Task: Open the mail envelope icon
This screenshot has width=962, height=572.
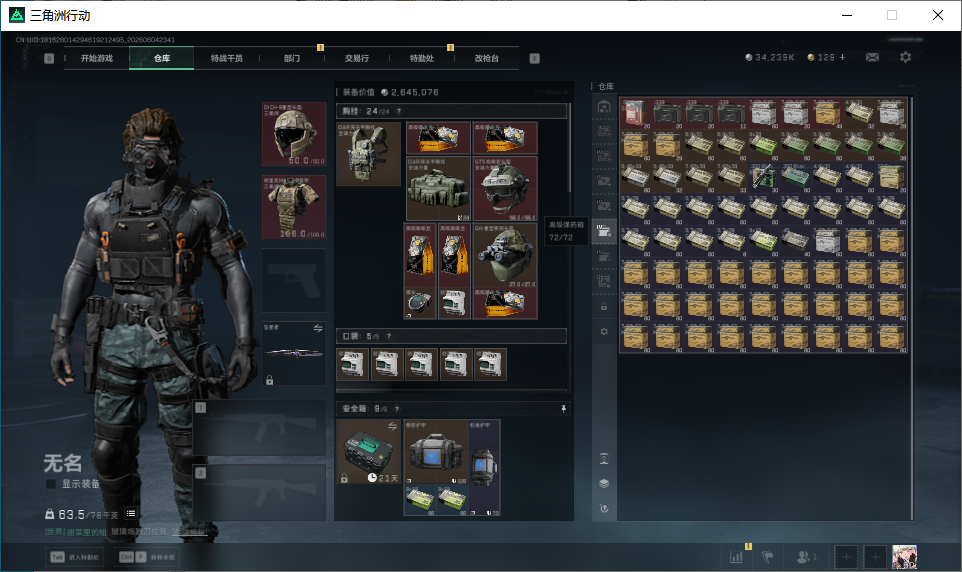Action: pos(872,57)
